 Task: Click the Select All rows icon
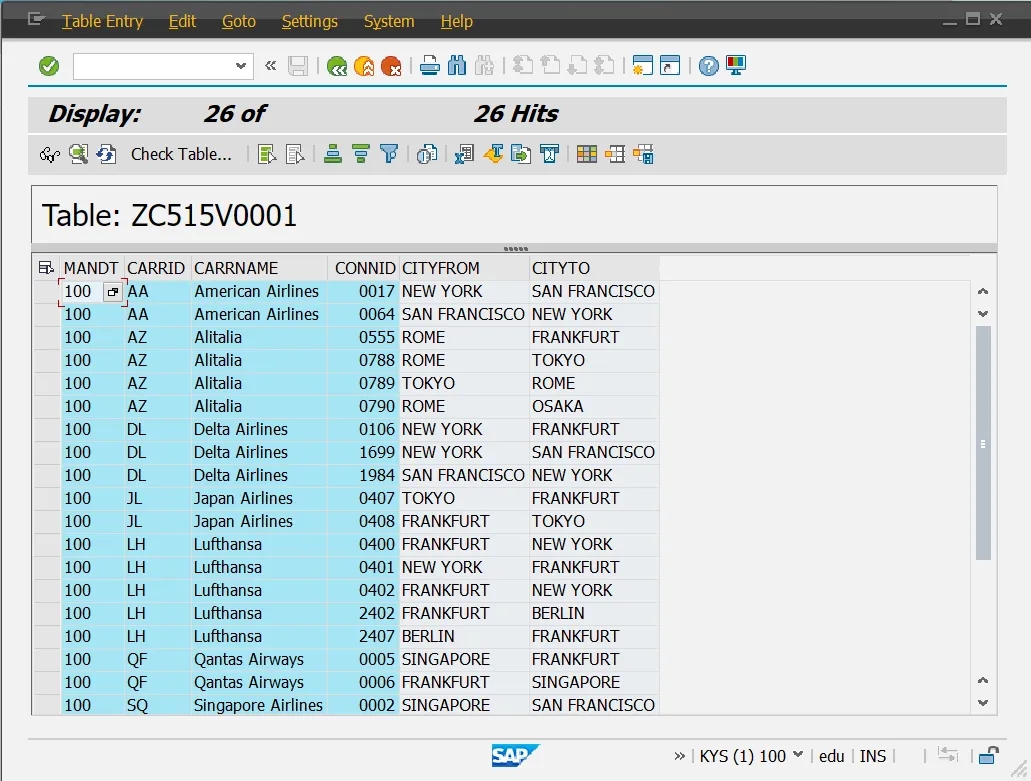[267, 154]
